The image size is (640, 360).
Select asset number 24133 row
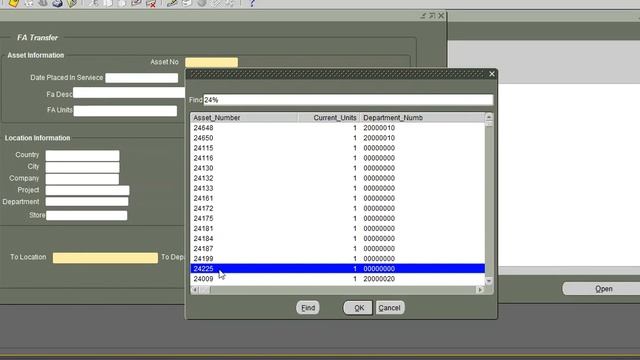[338, 188]
